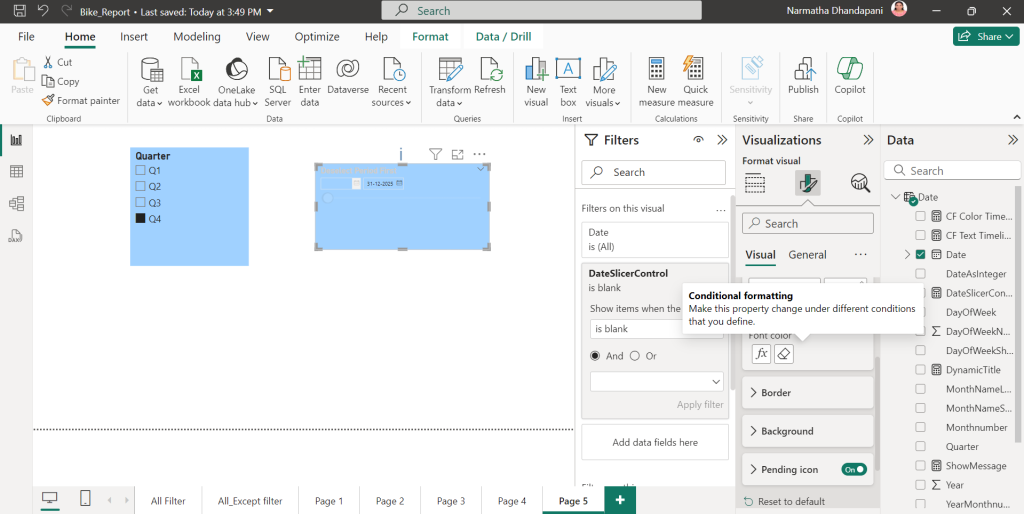This screenshot has height=514, width=1024.
Task: Open Dataverse connector
Action: [x=348, y=77]
